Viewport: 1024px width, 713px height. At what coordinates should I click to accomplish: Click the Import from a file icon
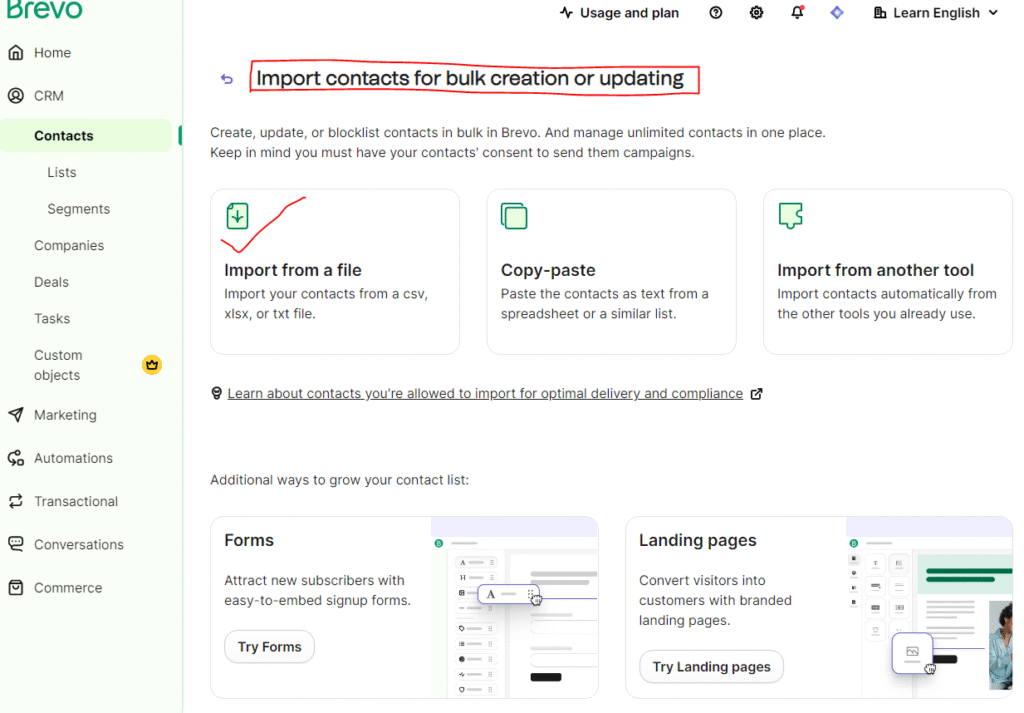237,216
